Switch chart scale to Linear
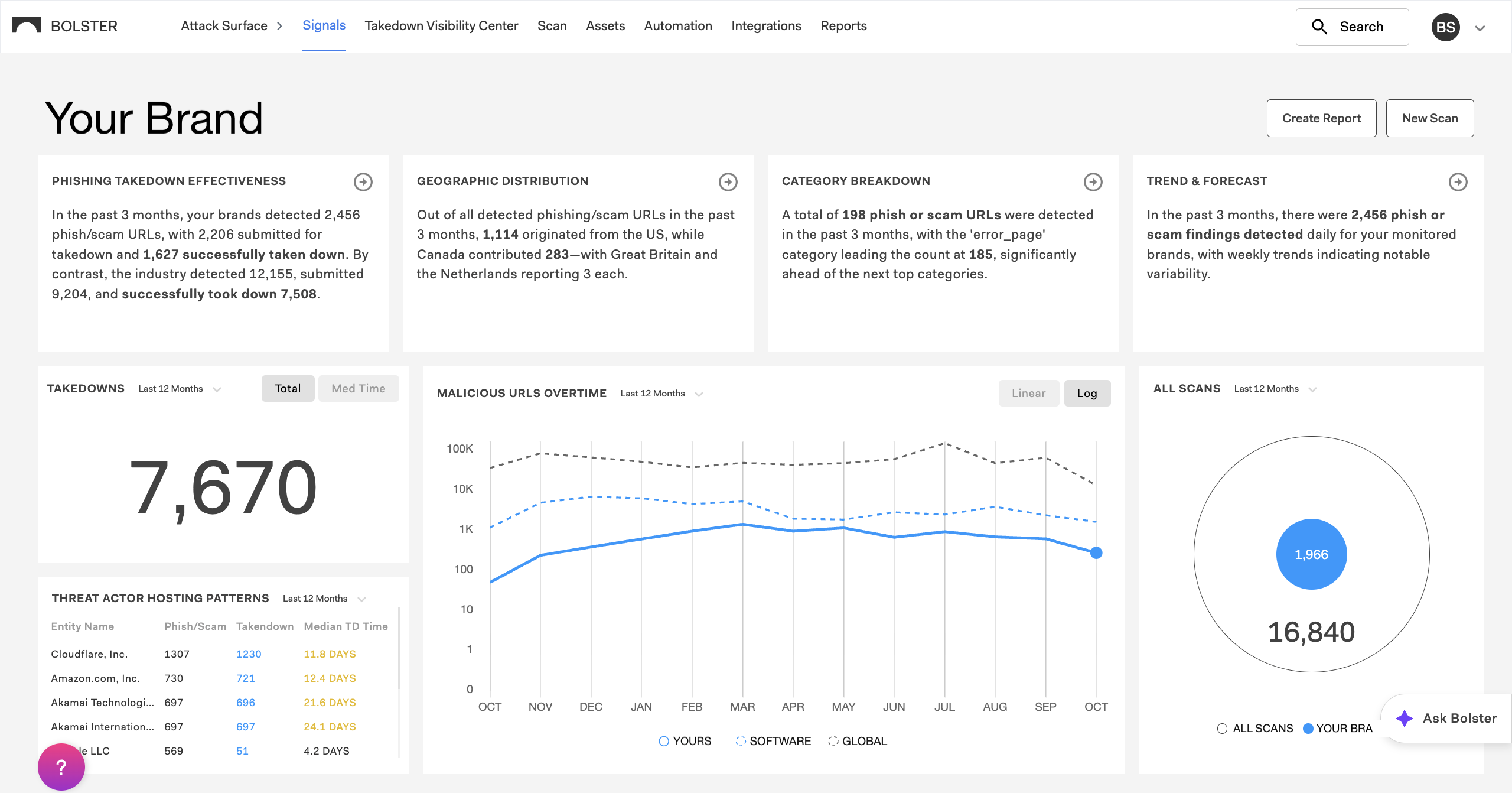The image size is (1512, 793). pyautogui.click(x=1028, y=394)
